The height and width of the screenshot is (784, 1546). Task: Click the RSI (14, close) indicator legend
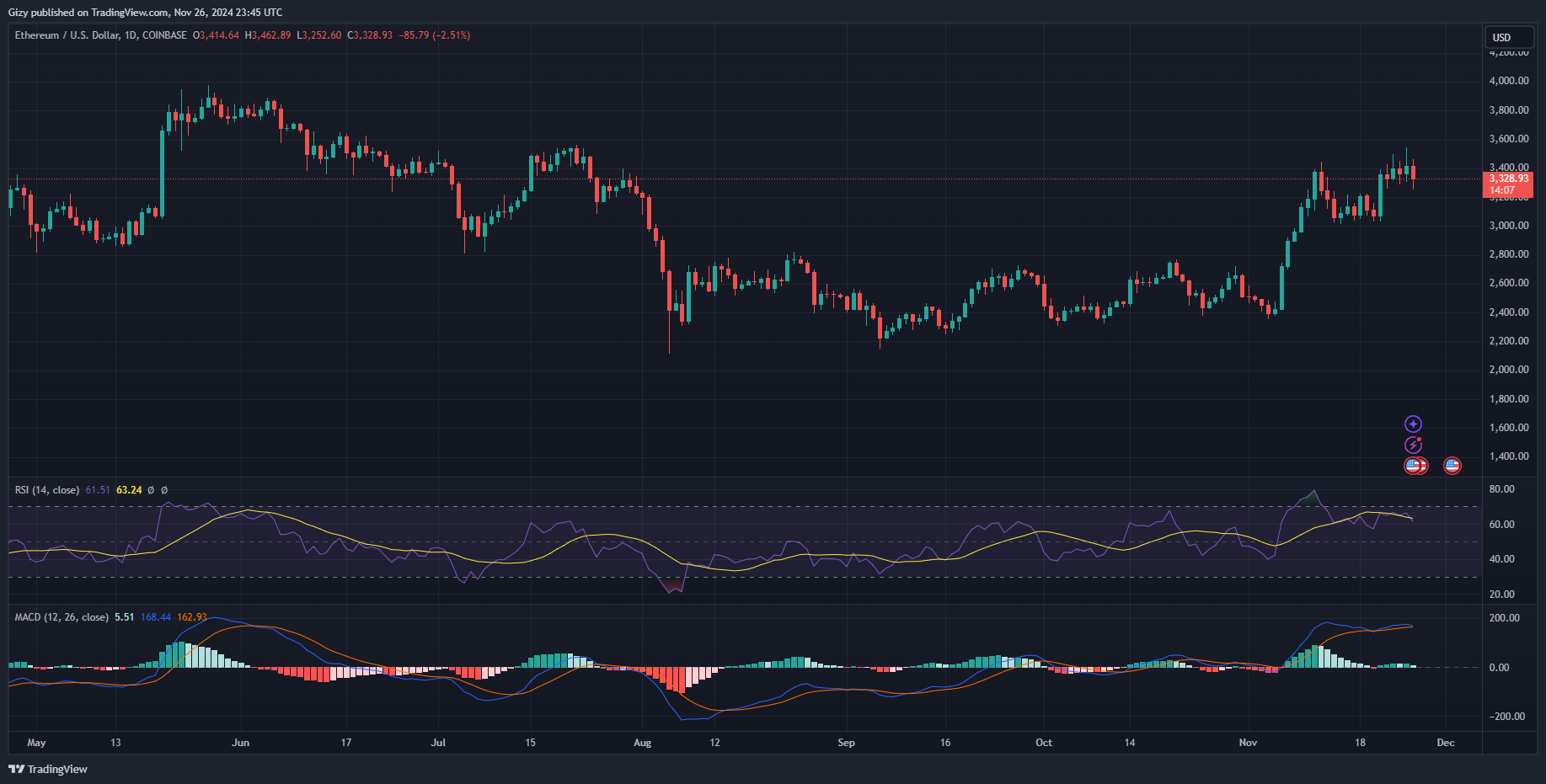(47, 490)
